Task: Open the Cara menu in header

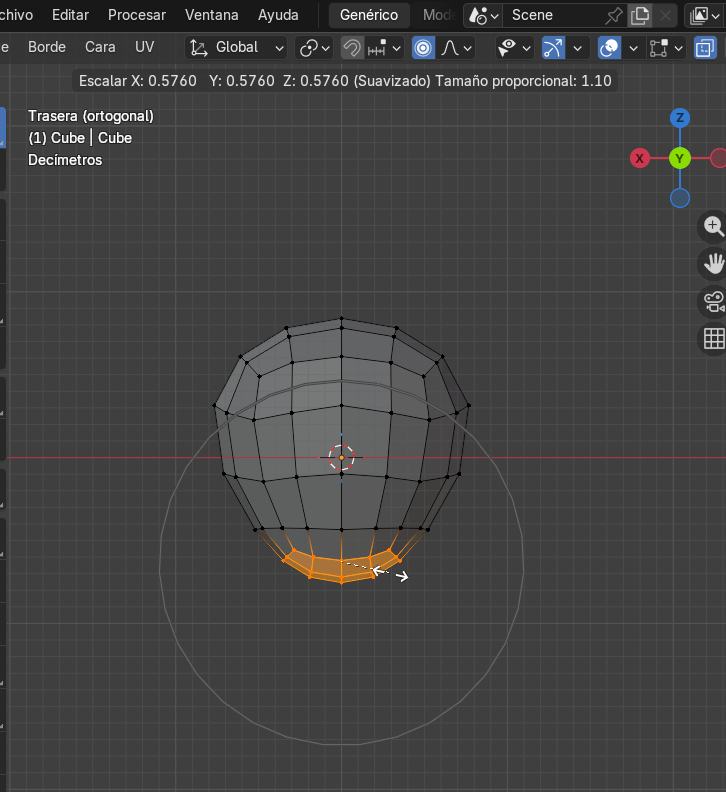Action: (x=100, y=47)
